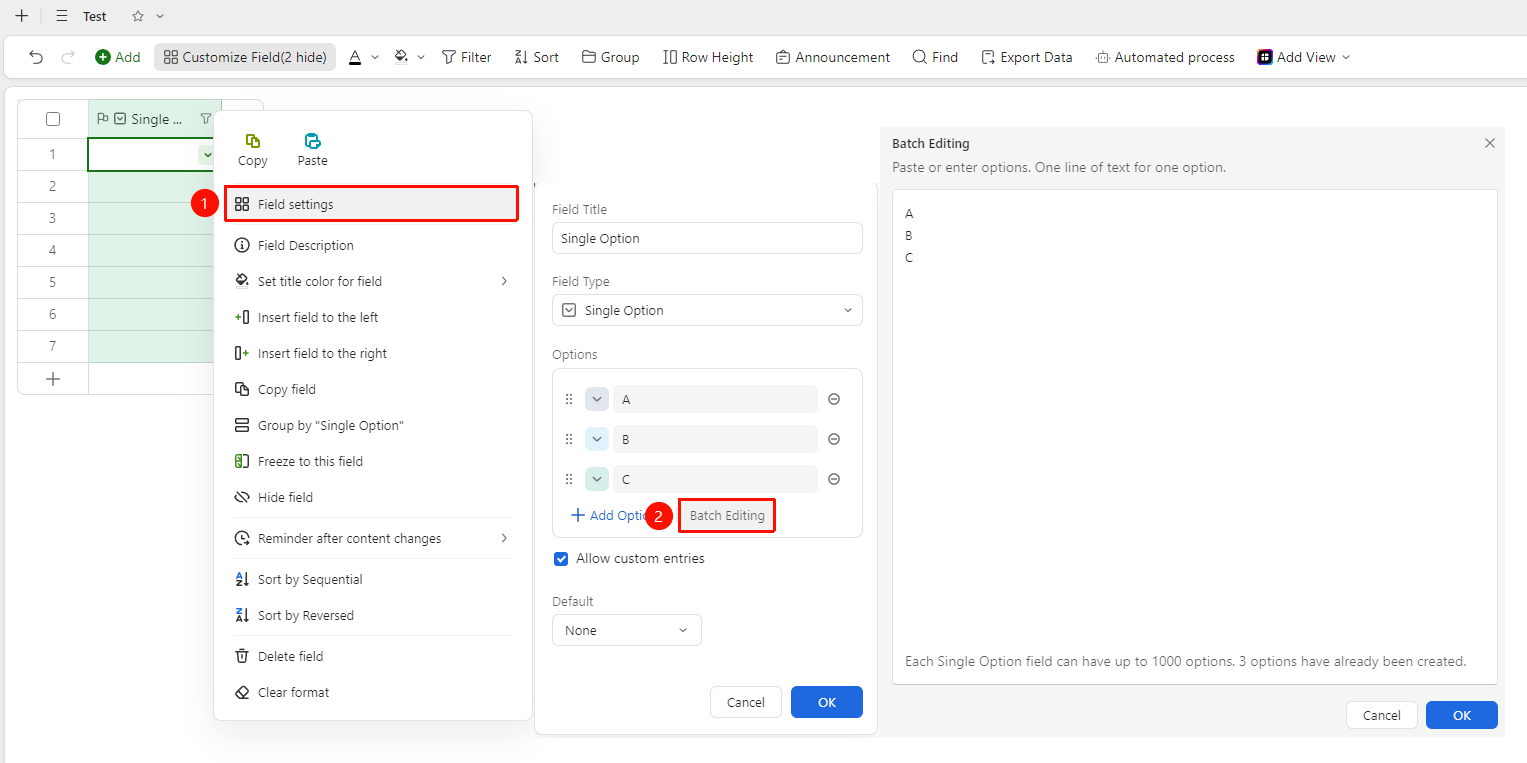Select Field settings menu entry
The width and height of the screenshot is (1527, 763).
pos(371,204)
